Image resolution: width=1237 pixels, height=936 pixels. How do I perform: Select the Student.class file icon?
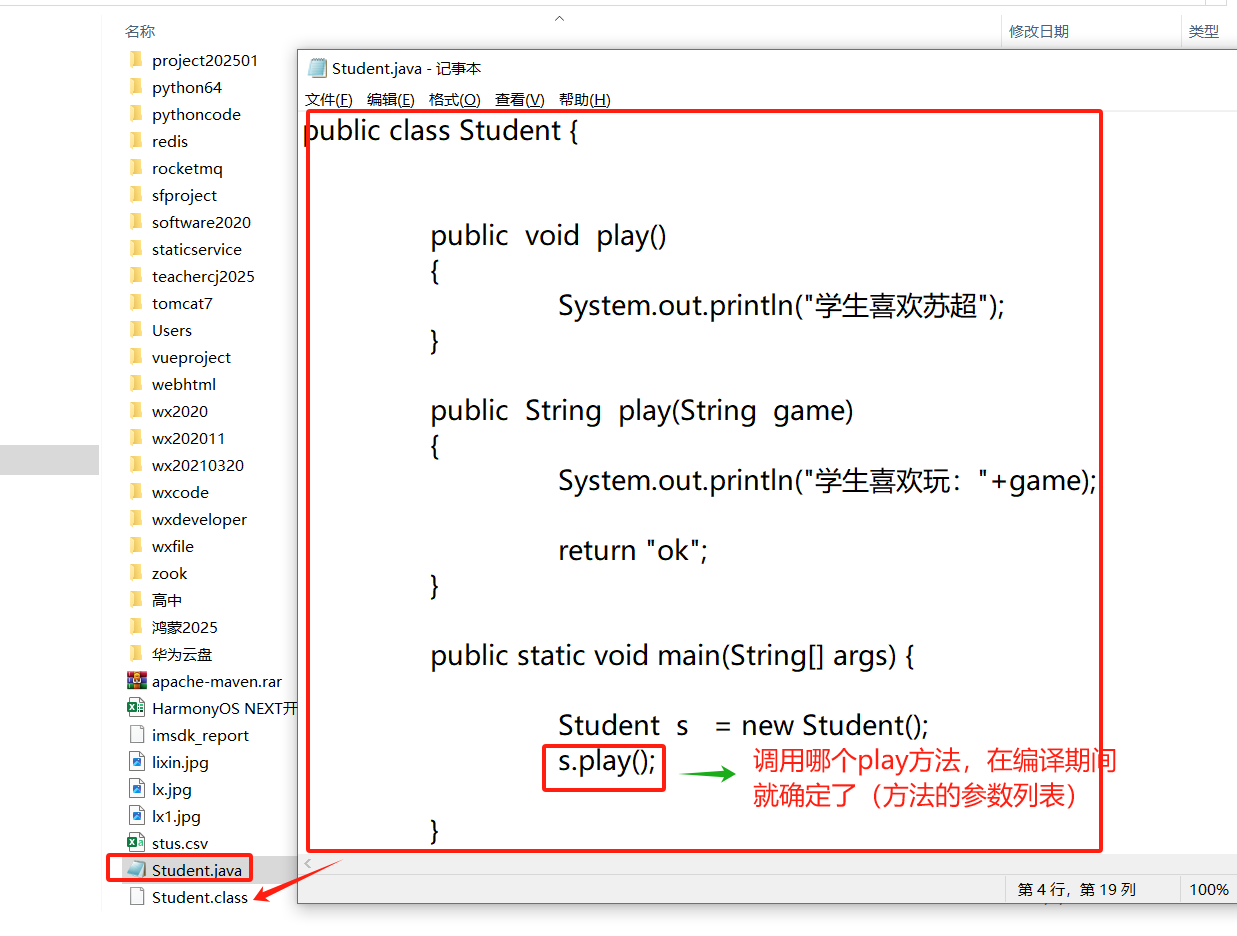136,897
